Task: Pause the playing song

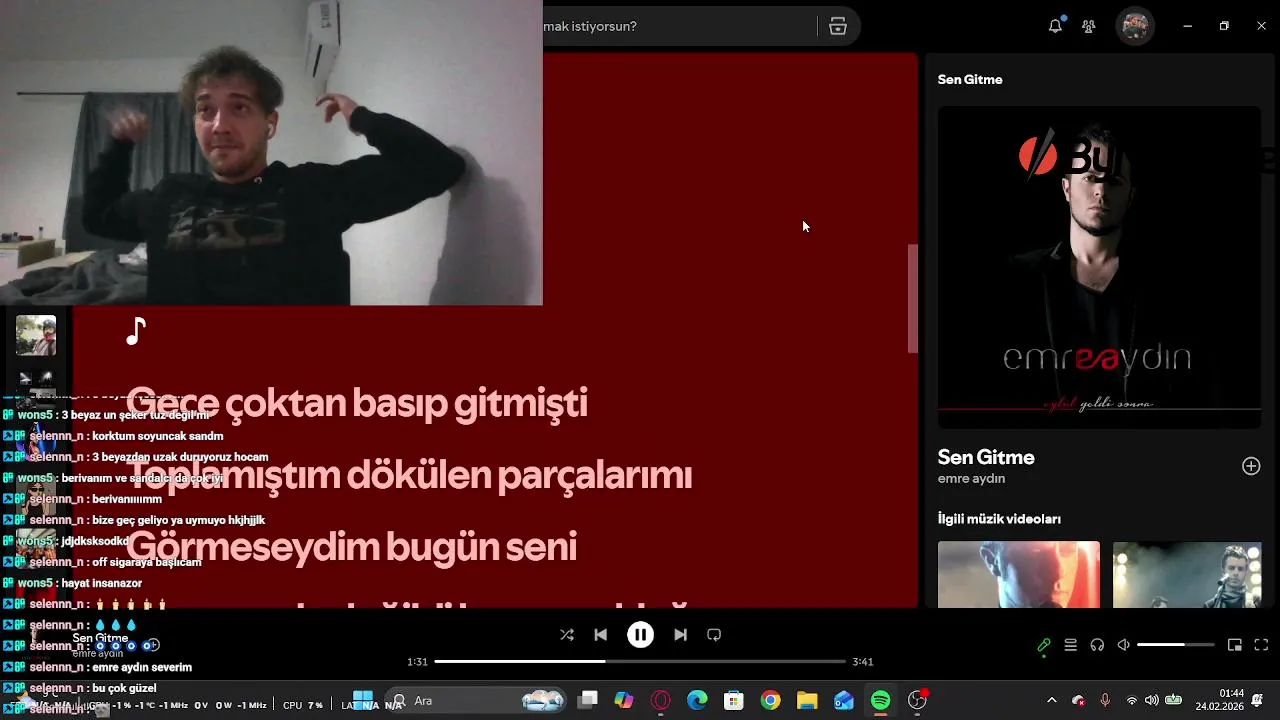Action: pos(640,635)
